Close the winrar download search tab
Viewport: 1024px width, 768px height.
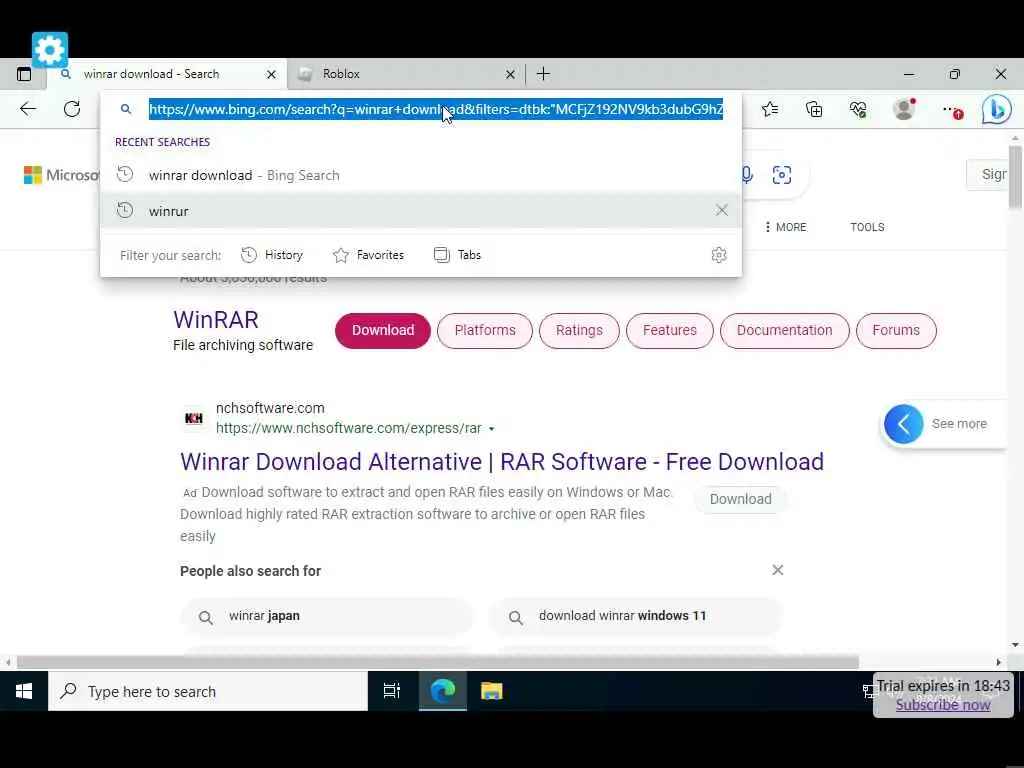click(271, 74)
